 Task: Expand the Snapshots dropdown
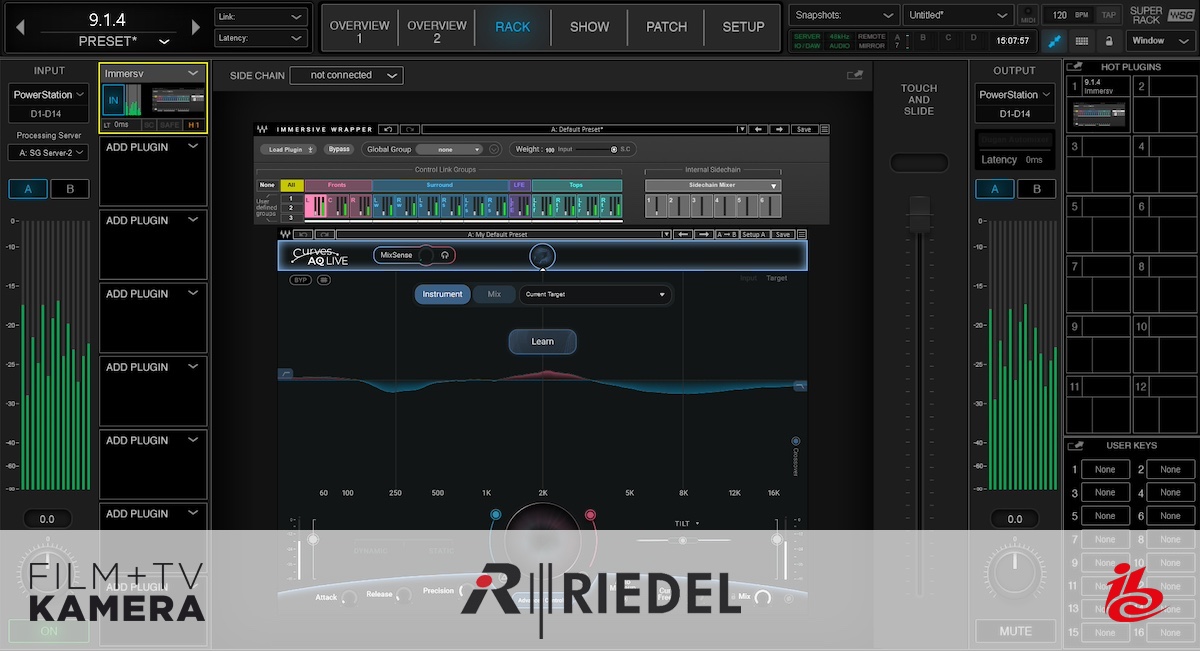point(844,15)
